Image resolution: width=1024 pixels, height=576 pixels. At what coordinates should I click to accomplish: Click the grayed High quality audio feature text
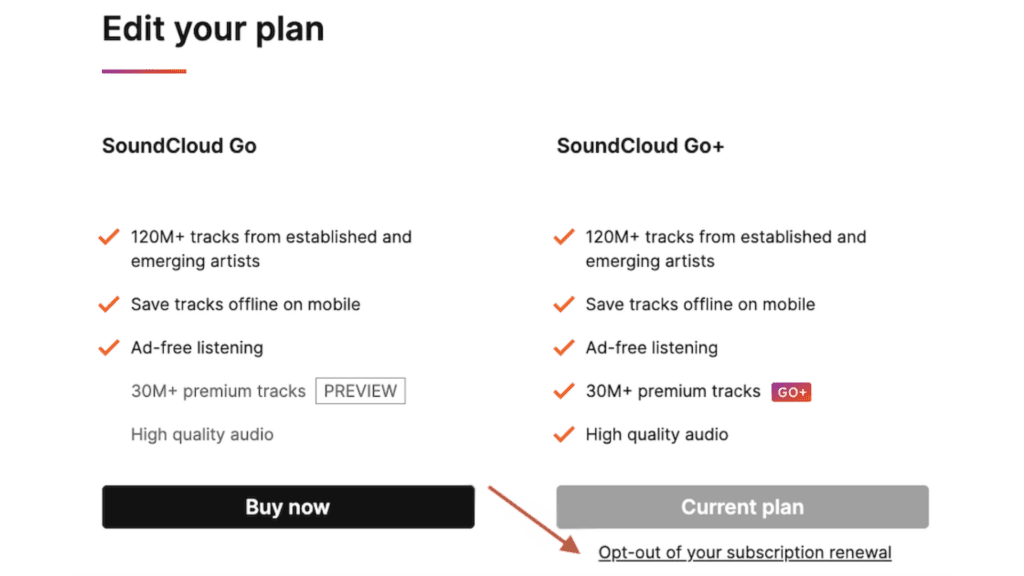pyautogui.click(x=202, y=435)
